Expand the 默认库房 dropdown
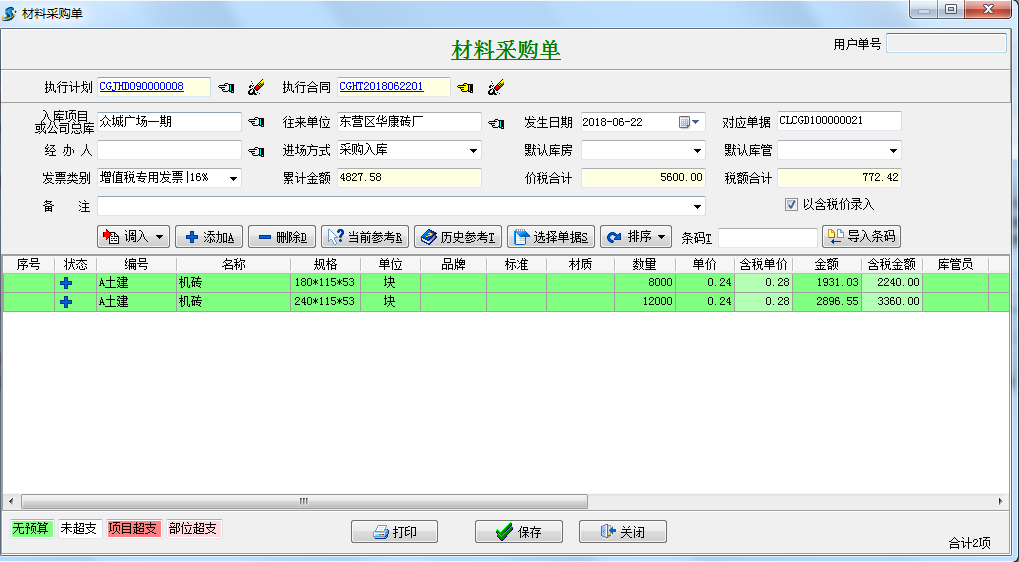 (x=697, y=151)
